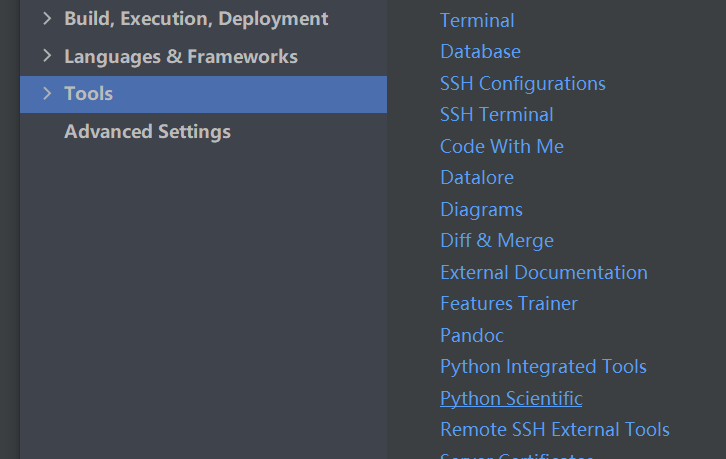
Task: Open Advanced Settings in the sidebar
Action: pos(147,132)
